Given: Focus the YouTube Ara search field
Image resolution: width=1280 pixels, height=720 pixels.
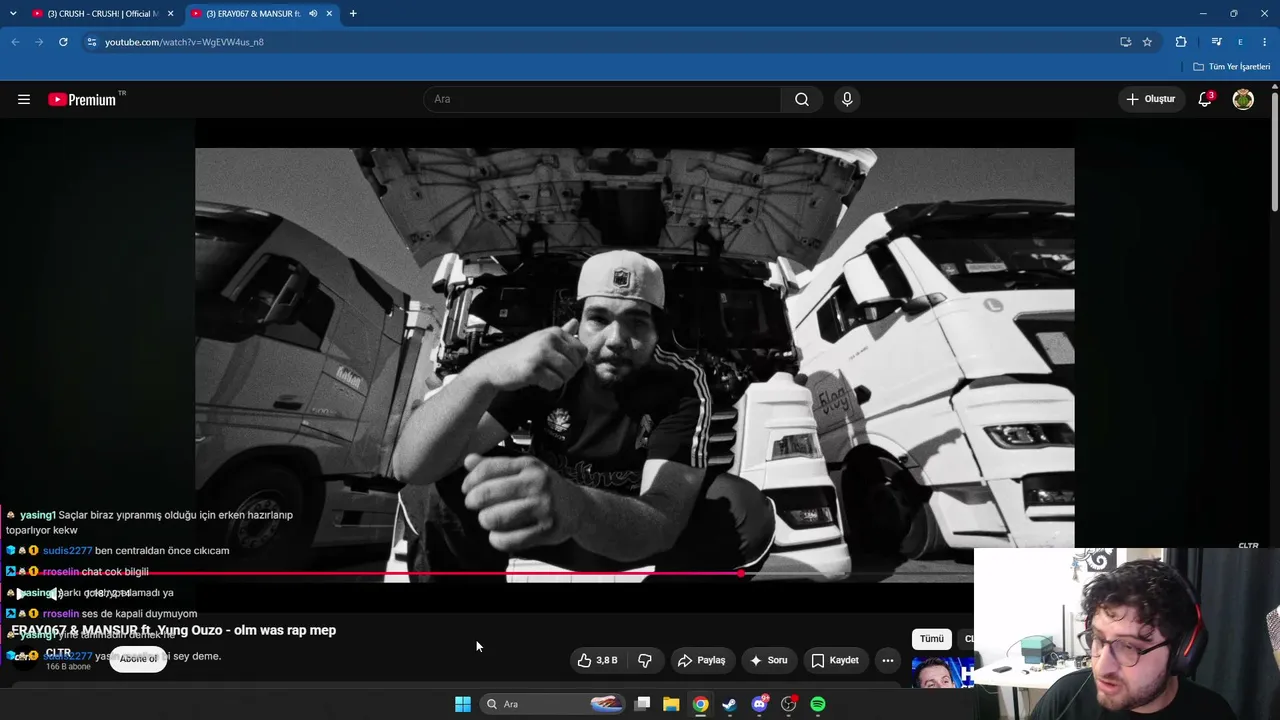Looking at the screenshot, I should pos(602,99).
